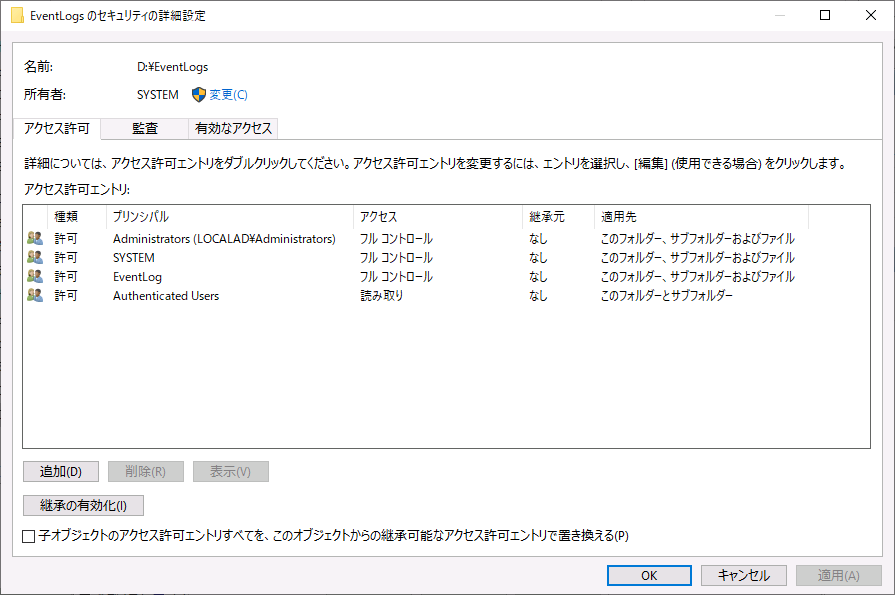The height and width of the screenshot is (595, 895).
Task: Close the security settings dialog
Action: click(x=870, y=15)
